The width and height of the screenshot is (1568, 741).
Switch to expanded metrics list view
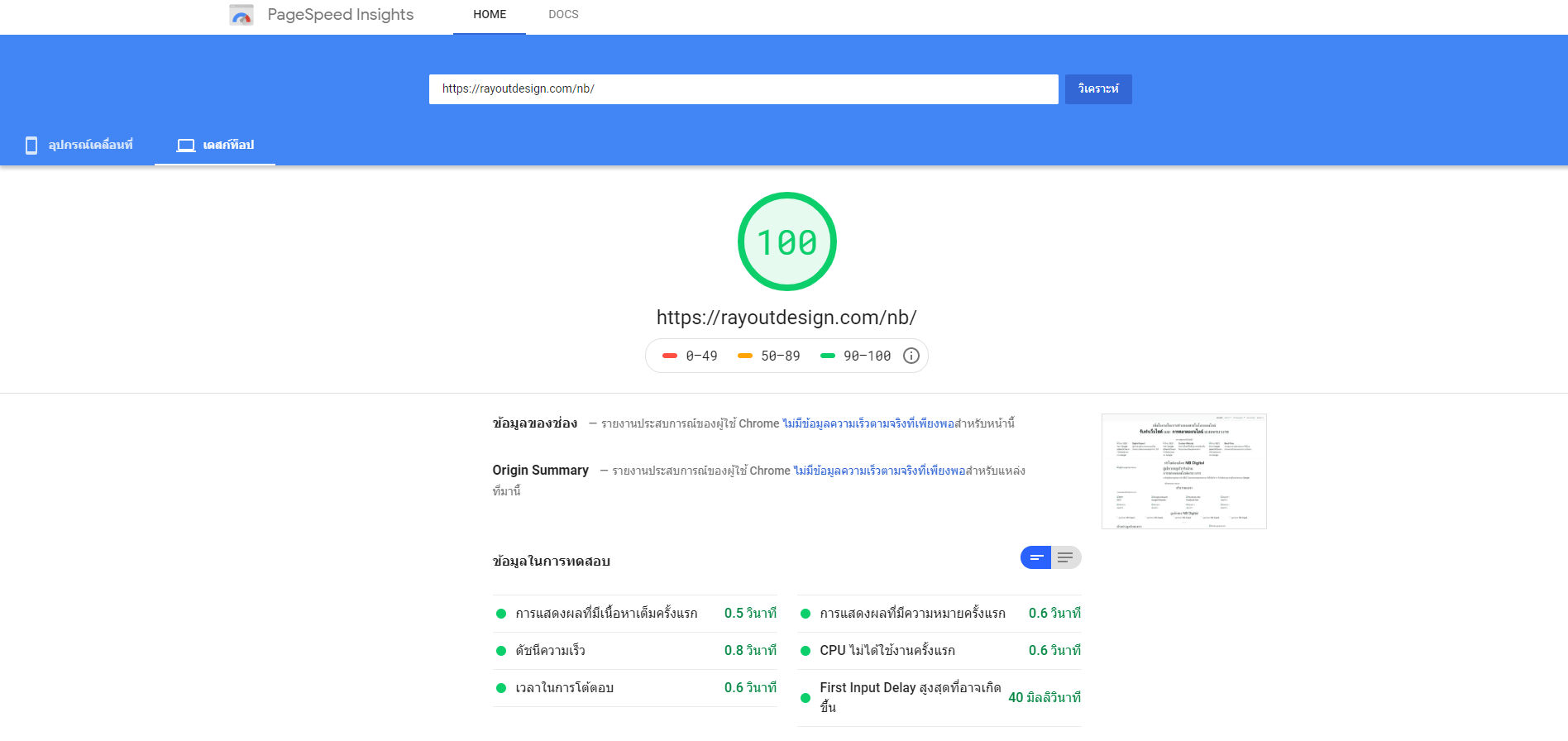pyautogui.click(x=1065, y=557)
